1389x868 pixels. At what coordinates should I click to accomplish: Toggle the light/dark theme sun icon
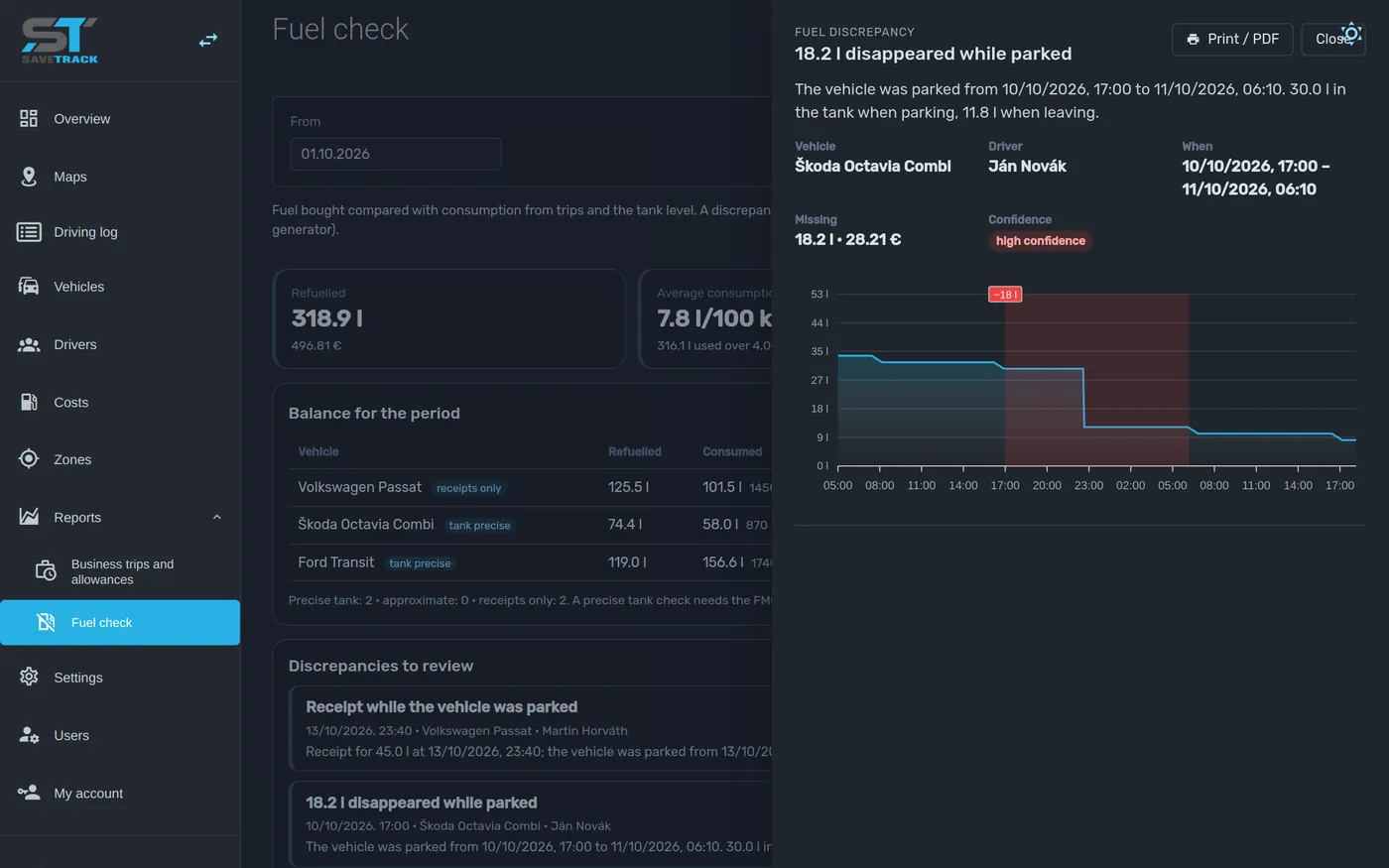tap(1351, 34)
